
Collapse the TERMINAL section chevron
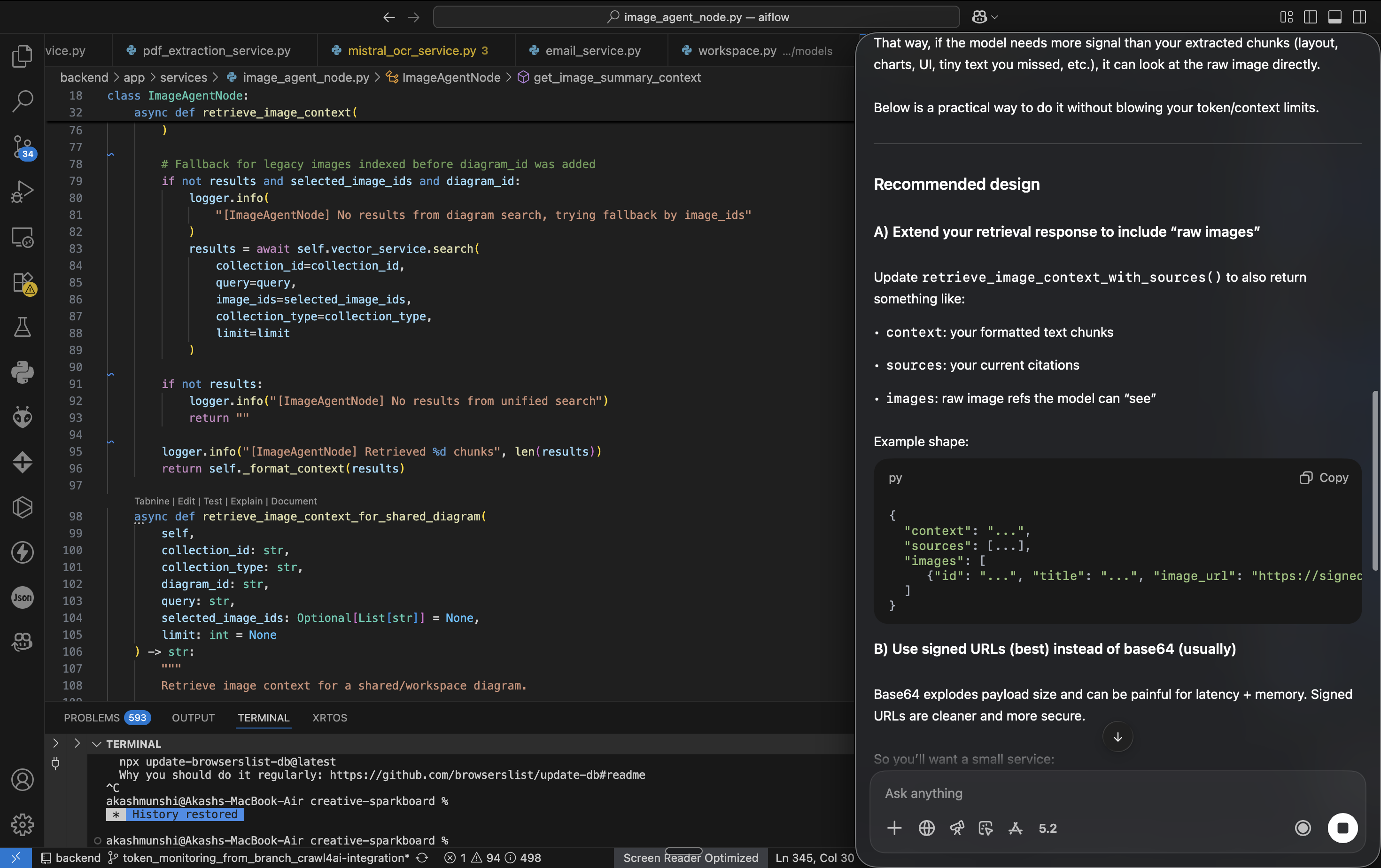click(x=96, y=744)
